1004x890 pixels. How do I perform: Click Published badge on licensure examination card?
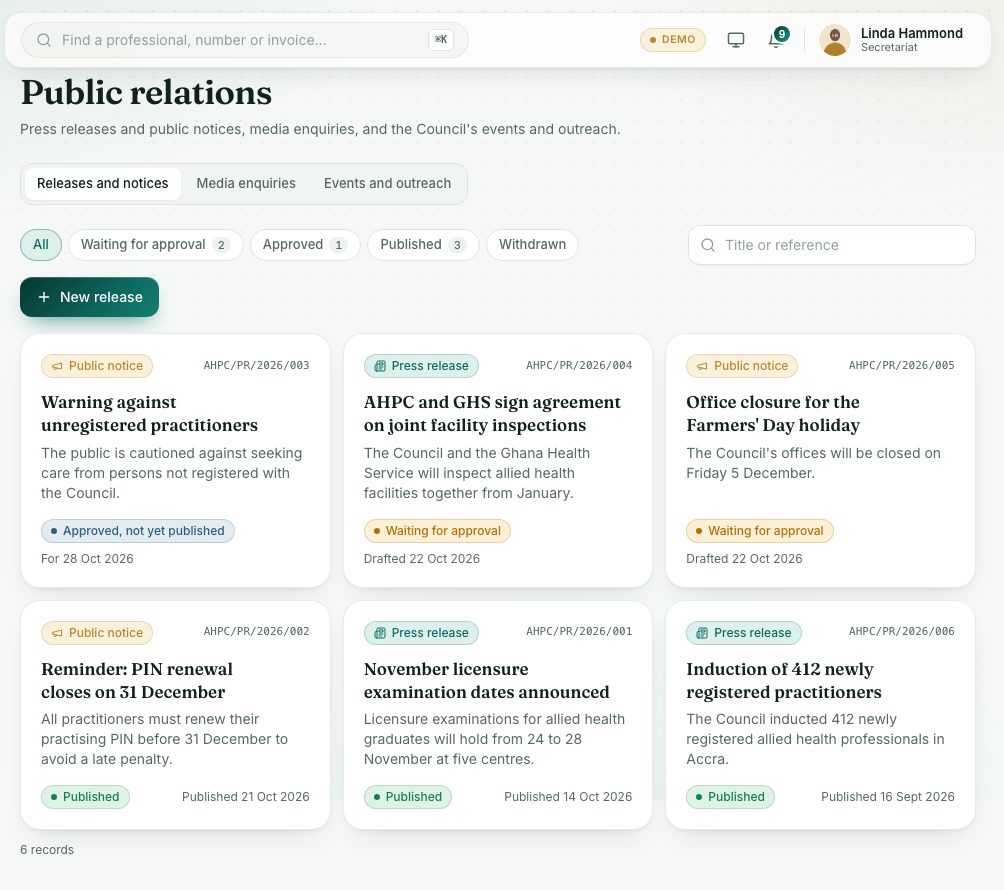coord(407,797)
